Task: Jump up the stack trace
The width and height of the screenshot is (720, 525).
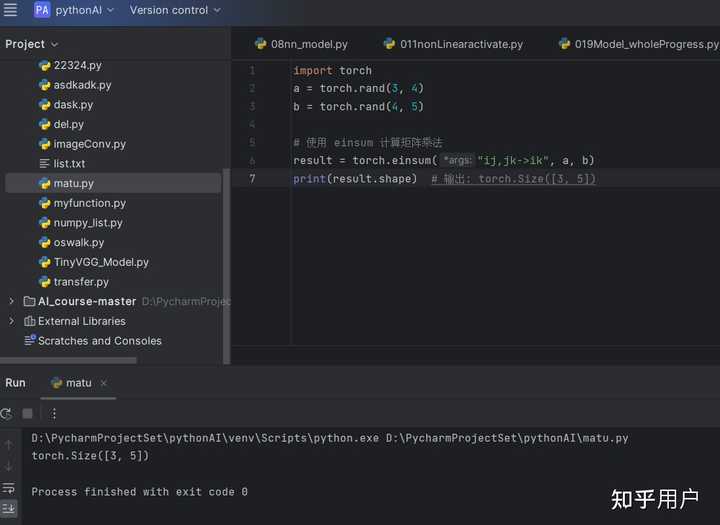Action: coord(9,445)
